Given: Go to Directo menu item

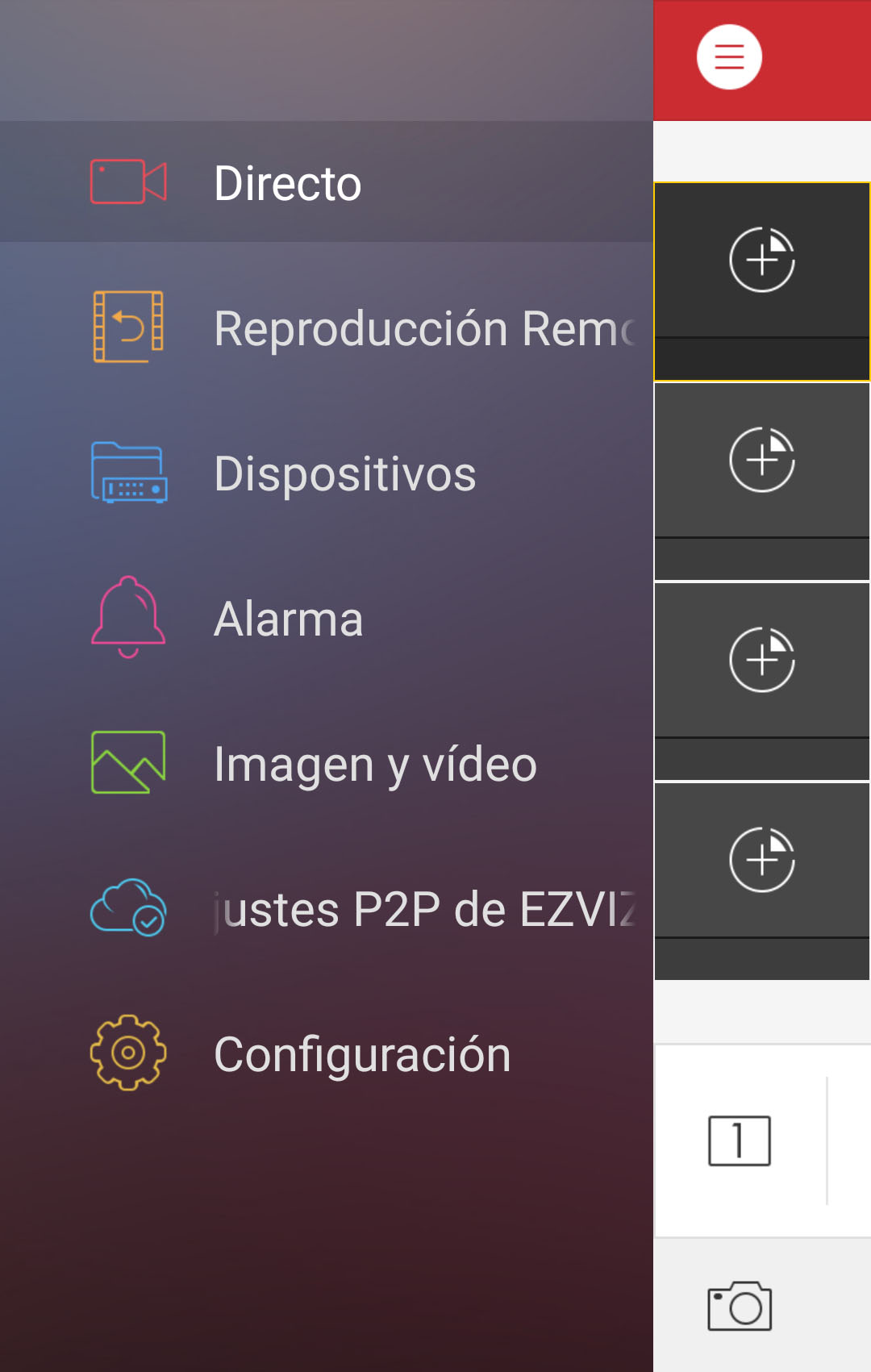Looking at the screenshot, I should pos(288,183).
